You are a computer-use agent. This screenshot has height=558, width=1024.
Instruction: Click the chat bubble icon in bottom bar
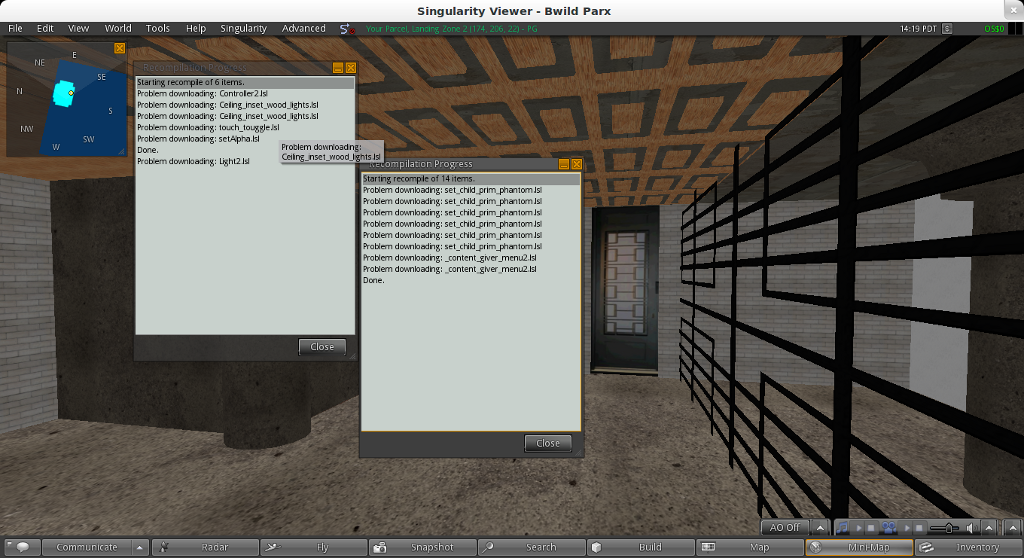(23, 548)
